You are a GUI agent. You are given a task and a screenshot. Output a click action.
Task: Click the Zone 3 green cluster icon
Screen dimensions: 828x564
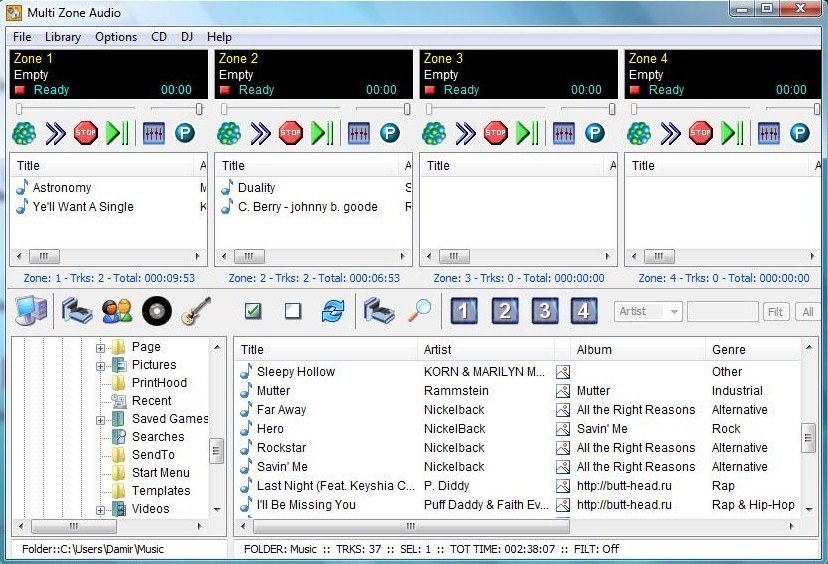[x=434, y=133]
